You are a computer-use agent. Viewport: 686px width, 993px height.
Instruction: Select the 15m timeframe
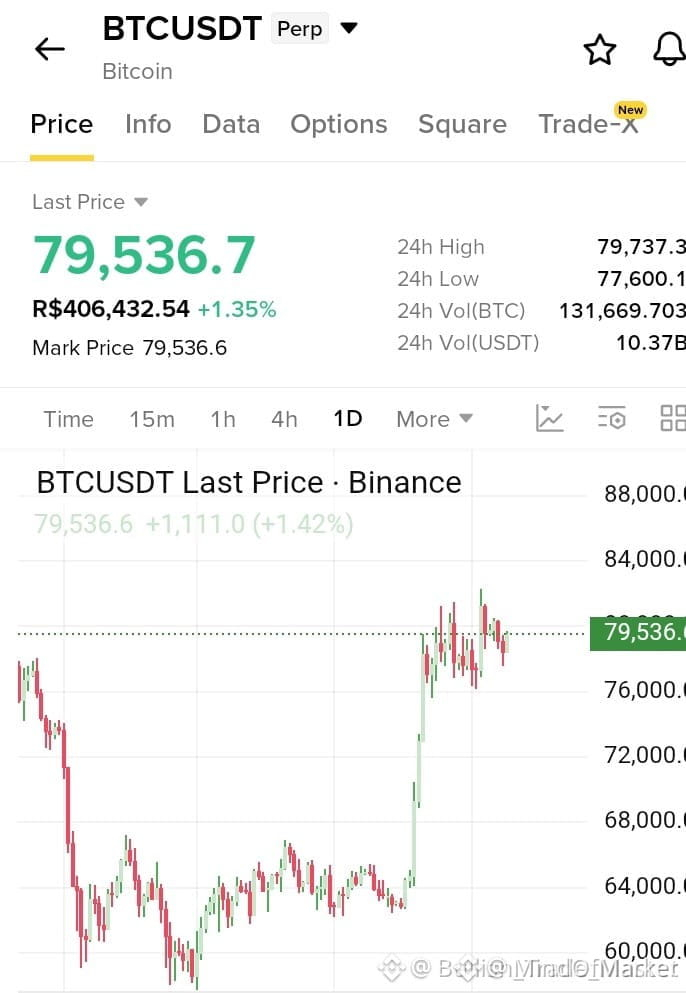point(152,419)
